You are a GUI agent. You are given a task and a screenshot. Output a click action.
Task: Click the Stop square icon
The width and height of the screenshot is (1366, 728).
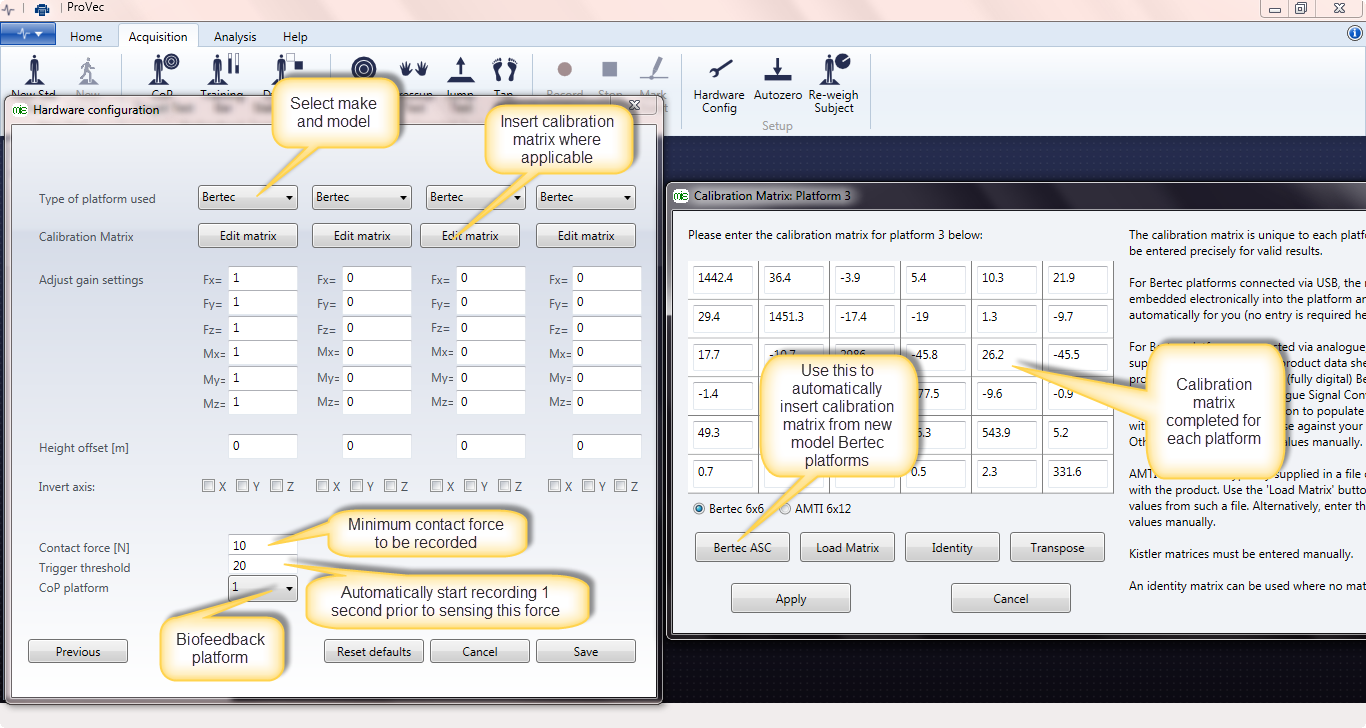[610, 69]
